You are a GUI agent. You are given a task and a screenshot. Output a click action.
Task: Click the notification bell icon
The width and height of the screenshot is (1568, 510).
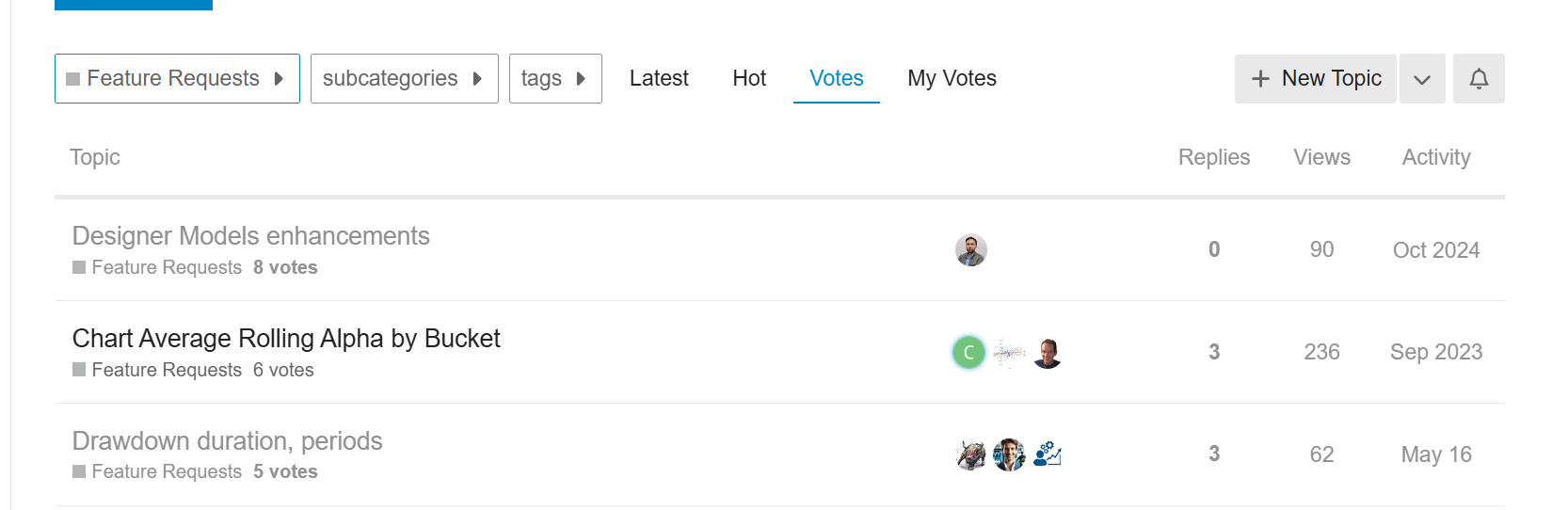[x=1479, y=78]
